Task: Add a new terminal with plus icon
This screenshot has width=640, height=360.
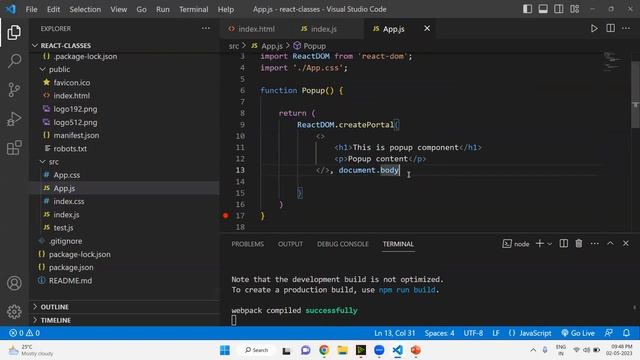Action: tap(540, 243)
